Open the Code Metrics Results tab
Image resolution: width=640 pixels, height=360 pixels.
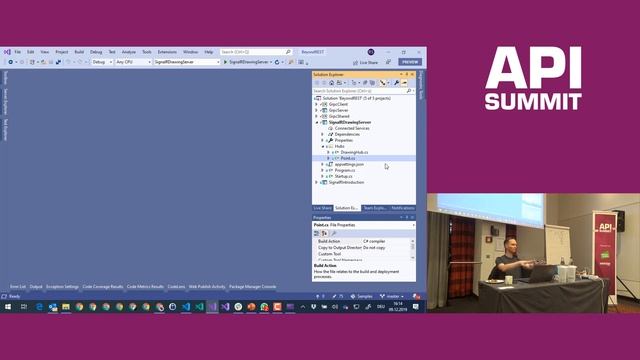145,287
